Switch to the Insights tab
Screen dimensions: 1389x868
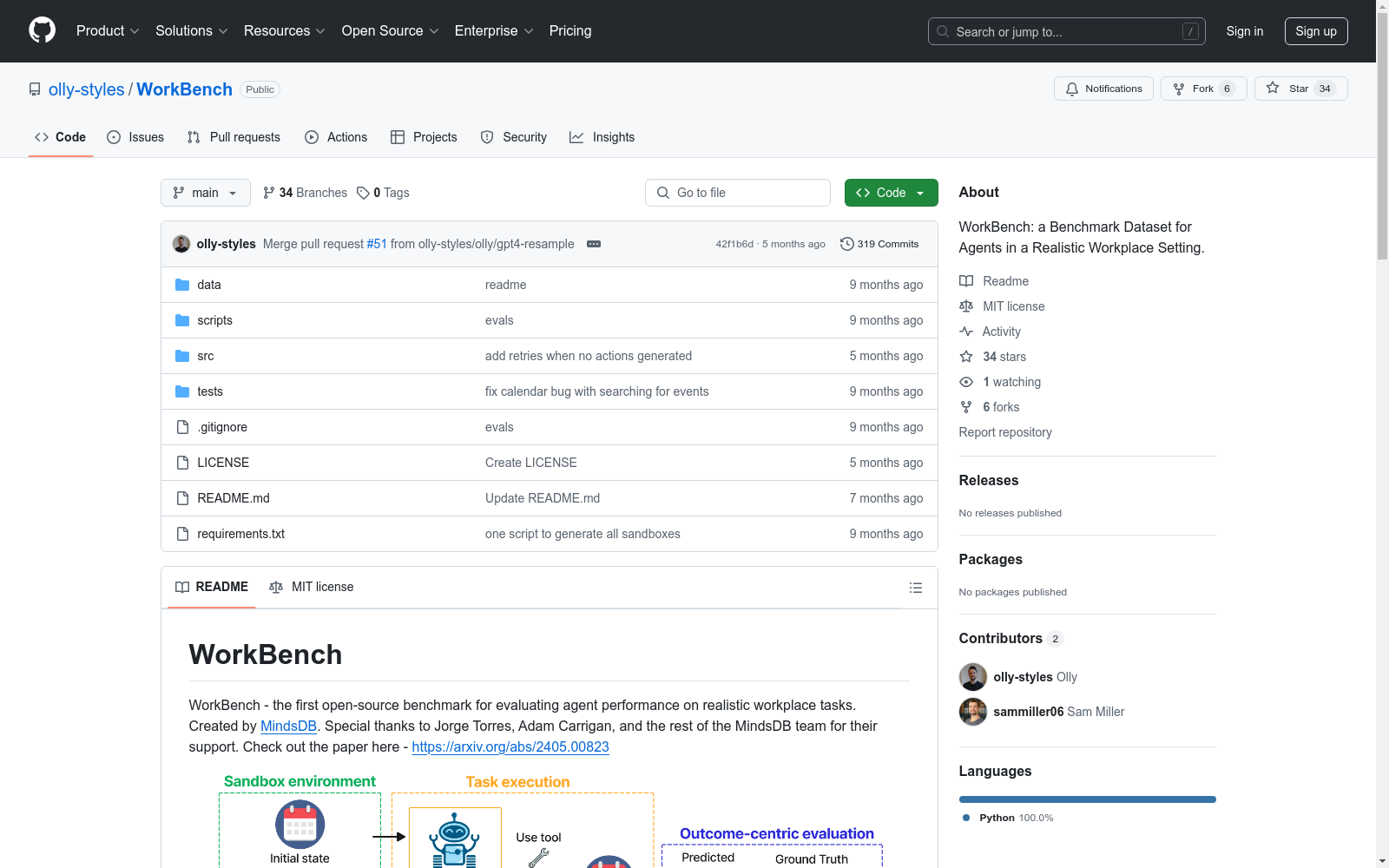(602, 137)
